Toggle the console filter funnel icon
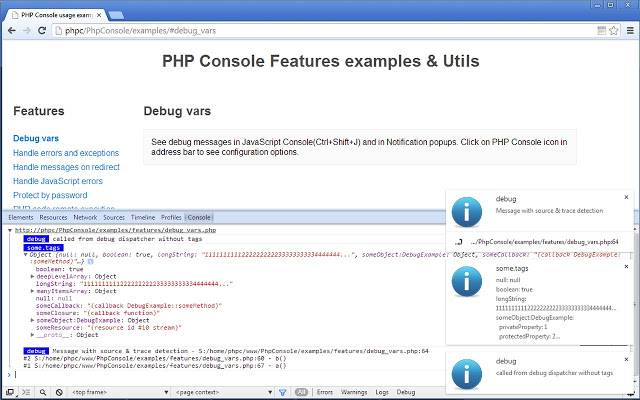This screenshot has width=640, height=400. [x=282, y=392]
